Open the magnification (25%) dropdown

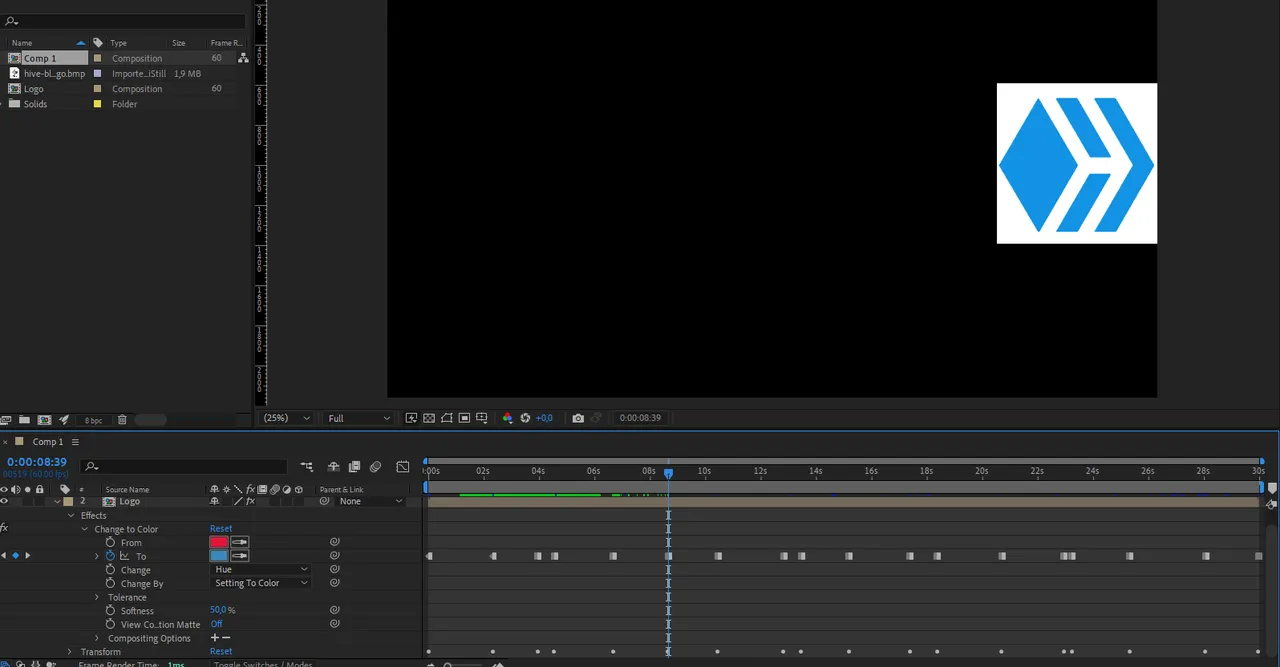287,418
